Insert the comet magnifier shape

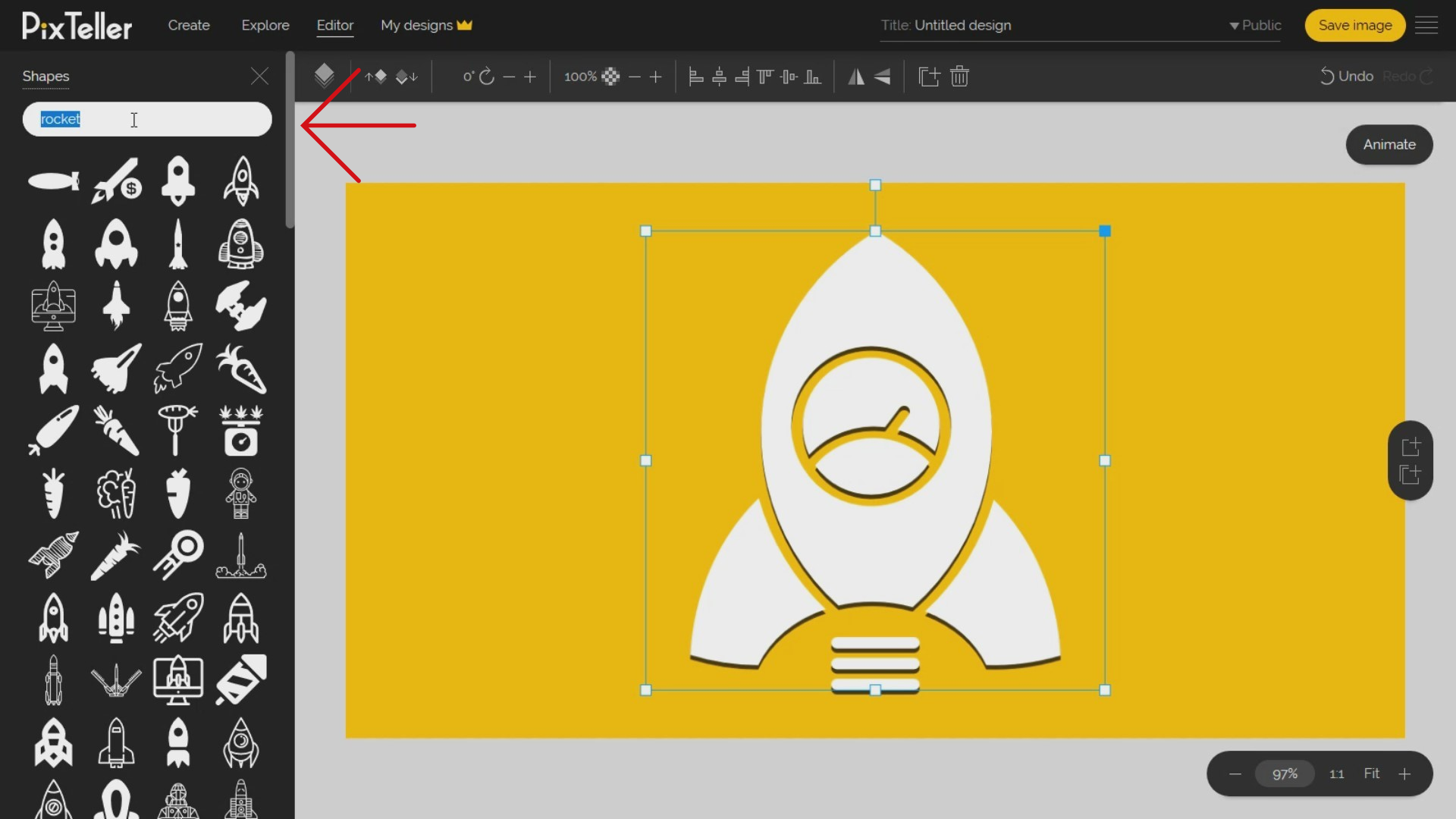(x=177, y=554)
